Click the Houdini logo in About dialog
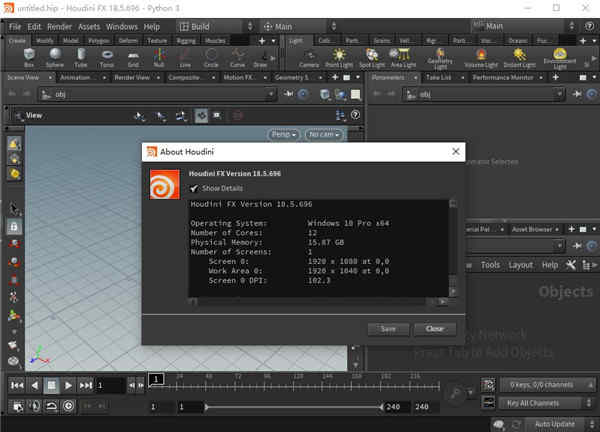The image size is (600, 432). click(x=165, y=184)
